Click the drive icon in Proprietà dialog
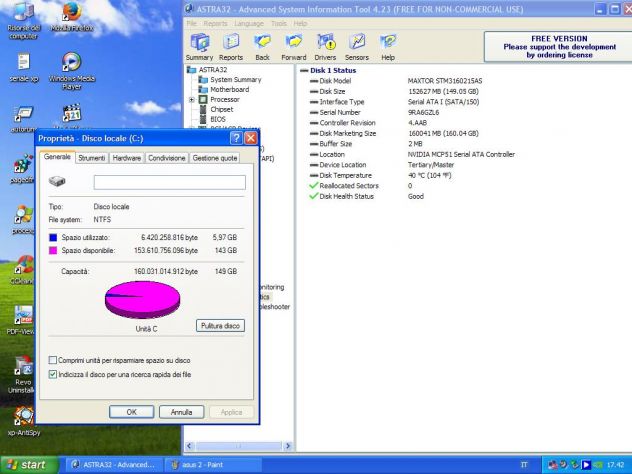Screen dimensions: 632x474 57,181
